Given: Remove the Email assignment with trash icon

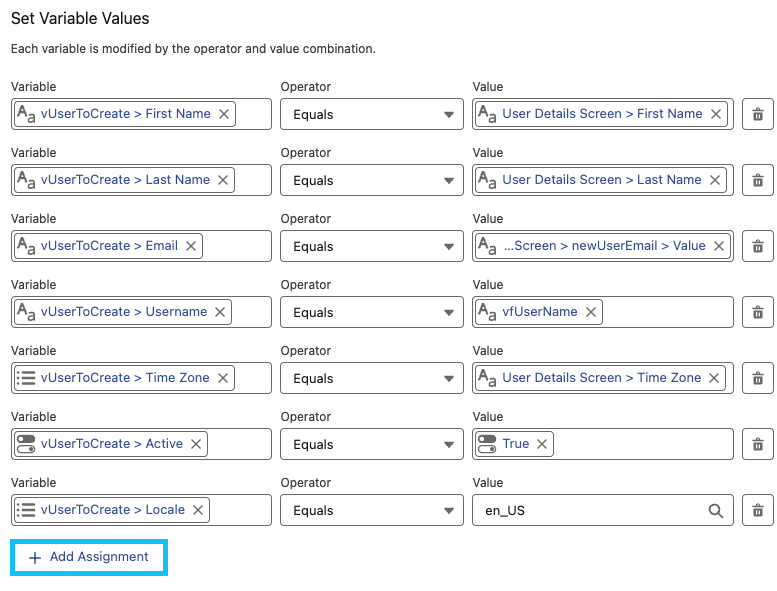Looking at the screenshot, I should 757,246.
